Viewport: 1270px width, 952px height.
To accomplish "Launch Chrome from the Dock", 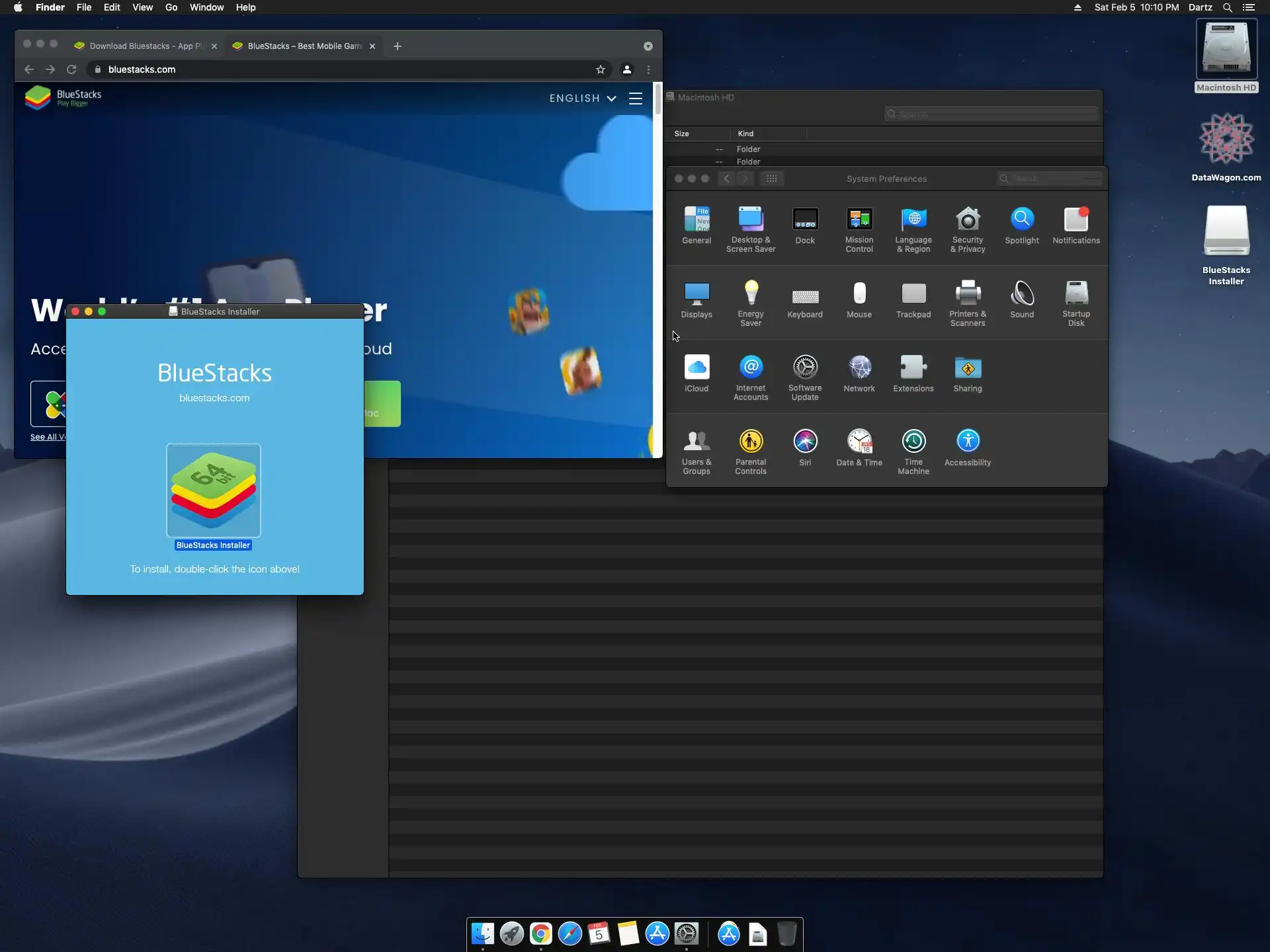I will [540, 933].
